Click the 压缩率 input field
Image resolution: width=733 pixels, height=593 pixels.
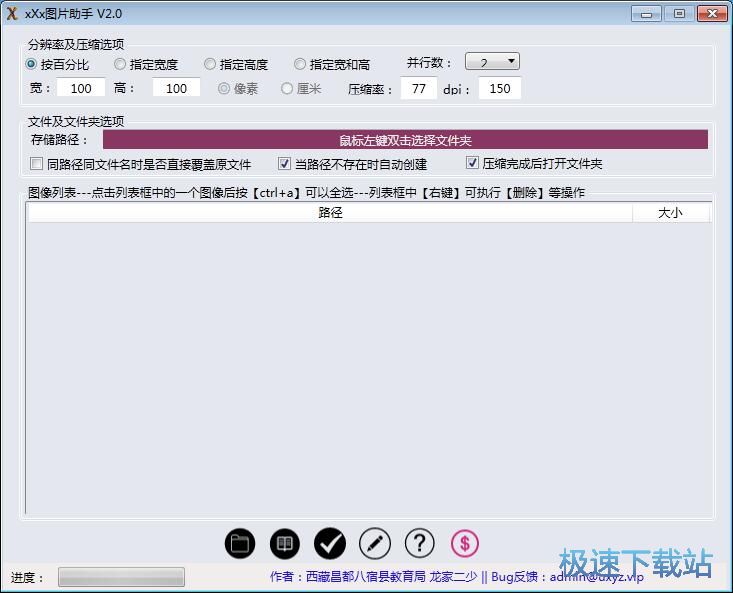coord(418,88)
